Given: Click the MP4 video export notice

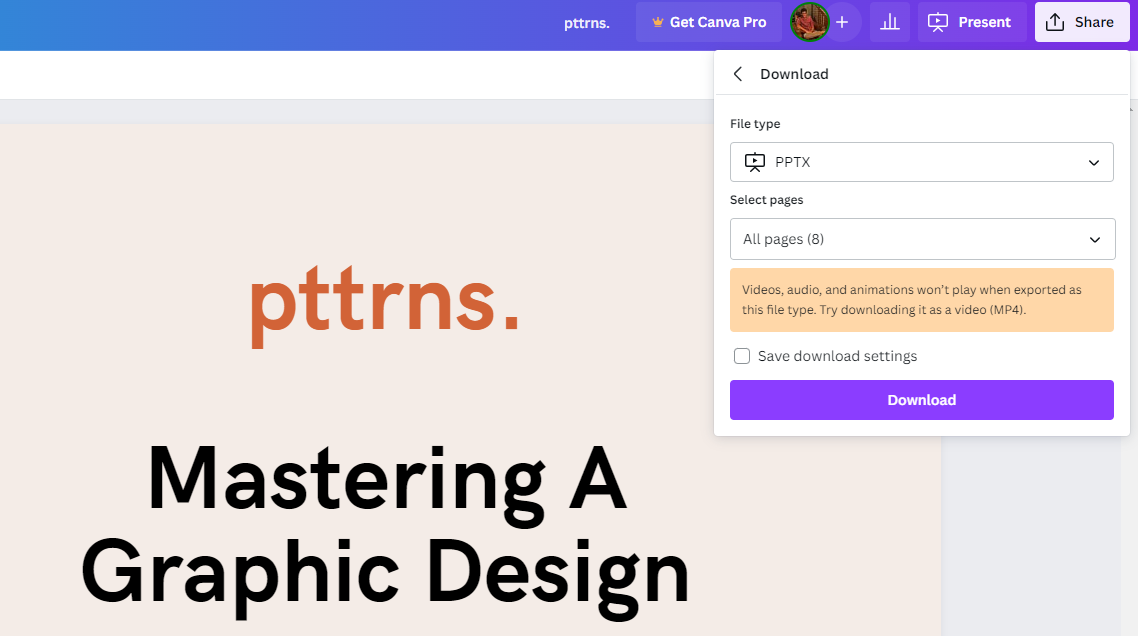Looking at the screenshot, I should (922, 300).
